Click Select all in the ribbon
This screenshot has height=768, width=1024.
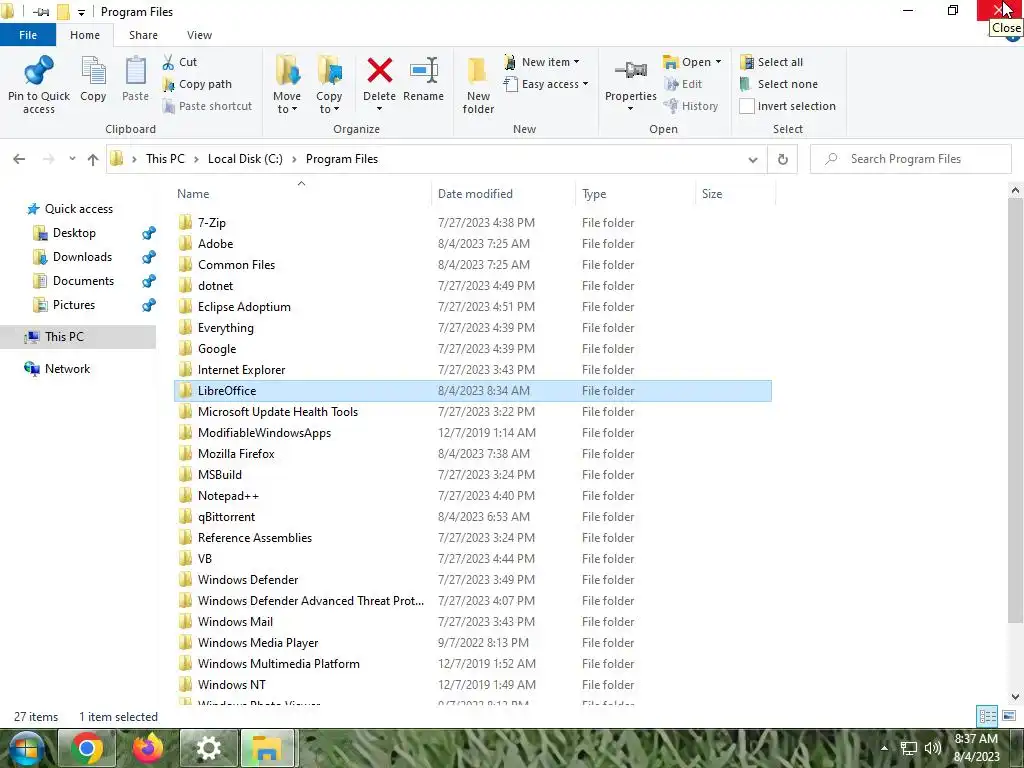click(x=771, y=62)
